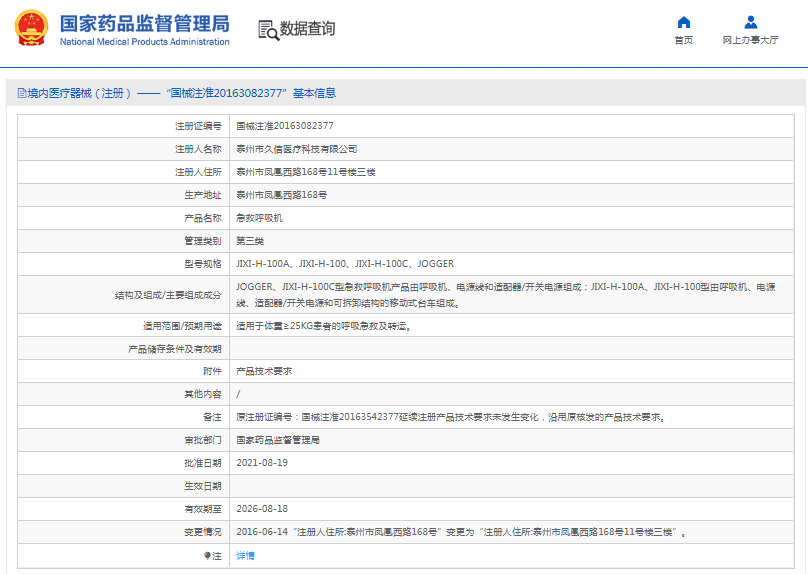Click the national emblem logo
This screenshot has height=574, width=808.
[x=31, y=28]
